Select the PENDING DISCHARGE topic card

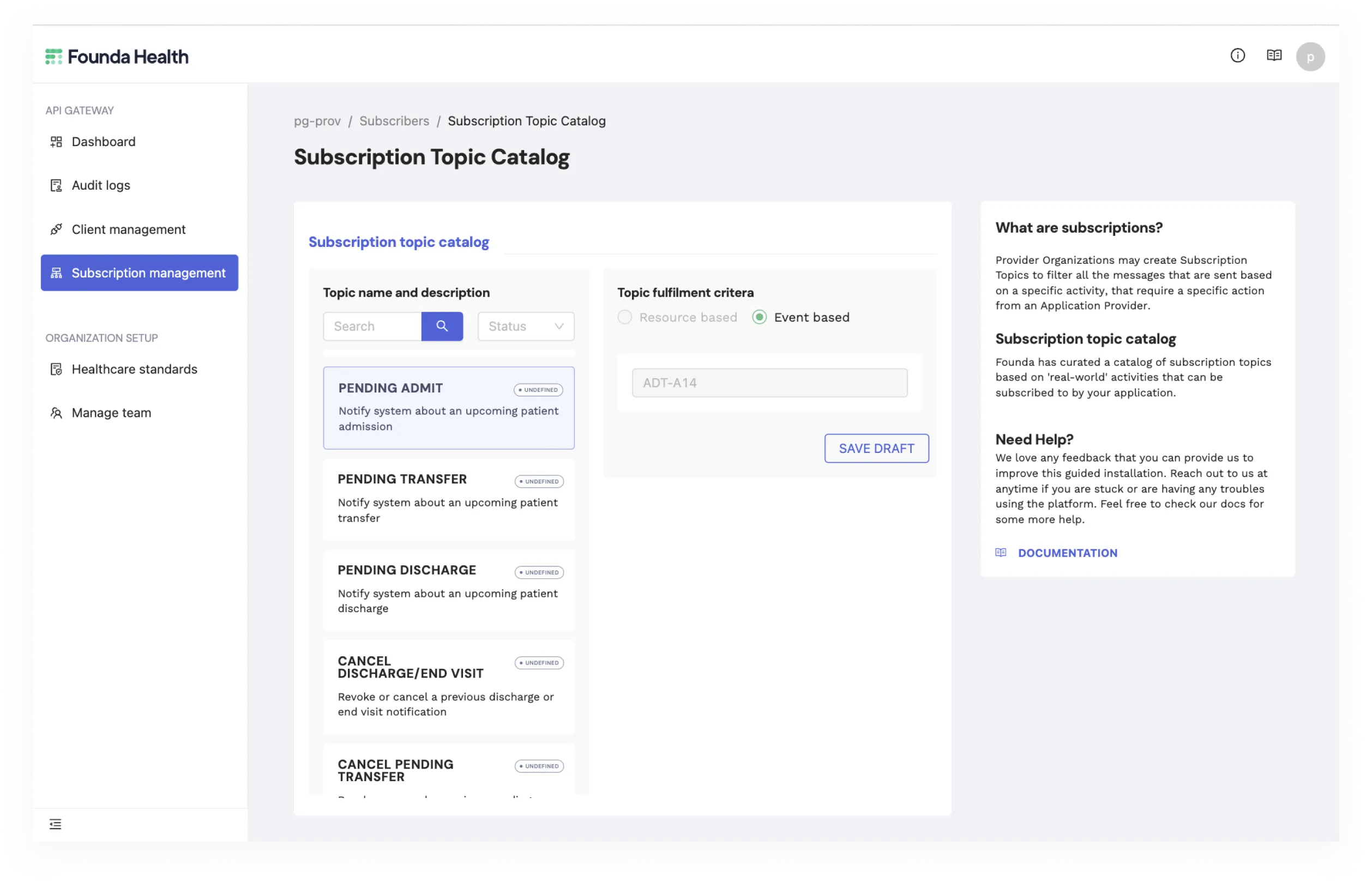pos(449,590)
